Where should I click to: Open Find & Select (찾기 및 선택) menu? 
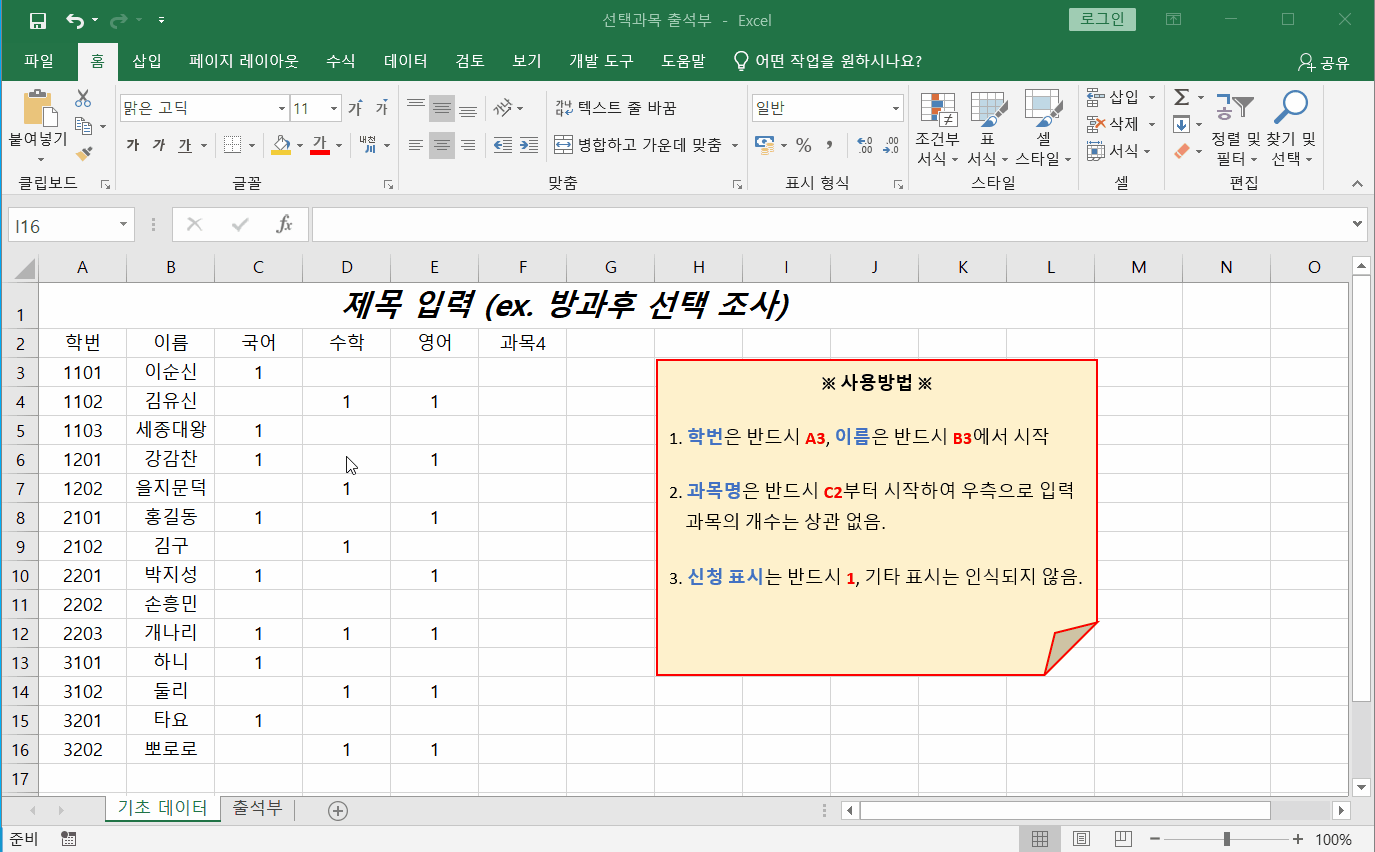(x=1291, y=128)
